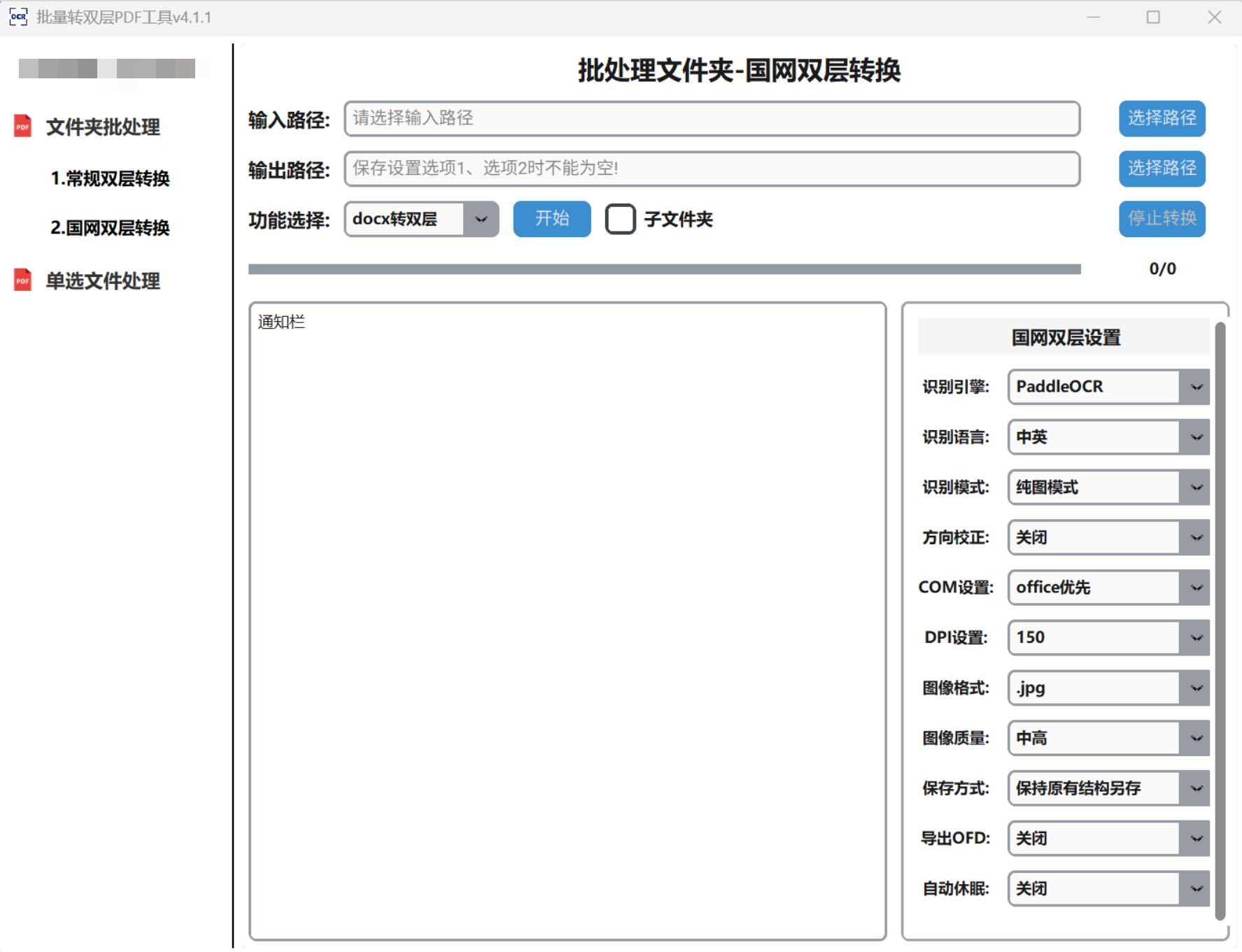Expand the 图像格式 .jpg dropdown
Image resolution: width=1242 pixels, height=952 pixels.
click(1108, 688)
